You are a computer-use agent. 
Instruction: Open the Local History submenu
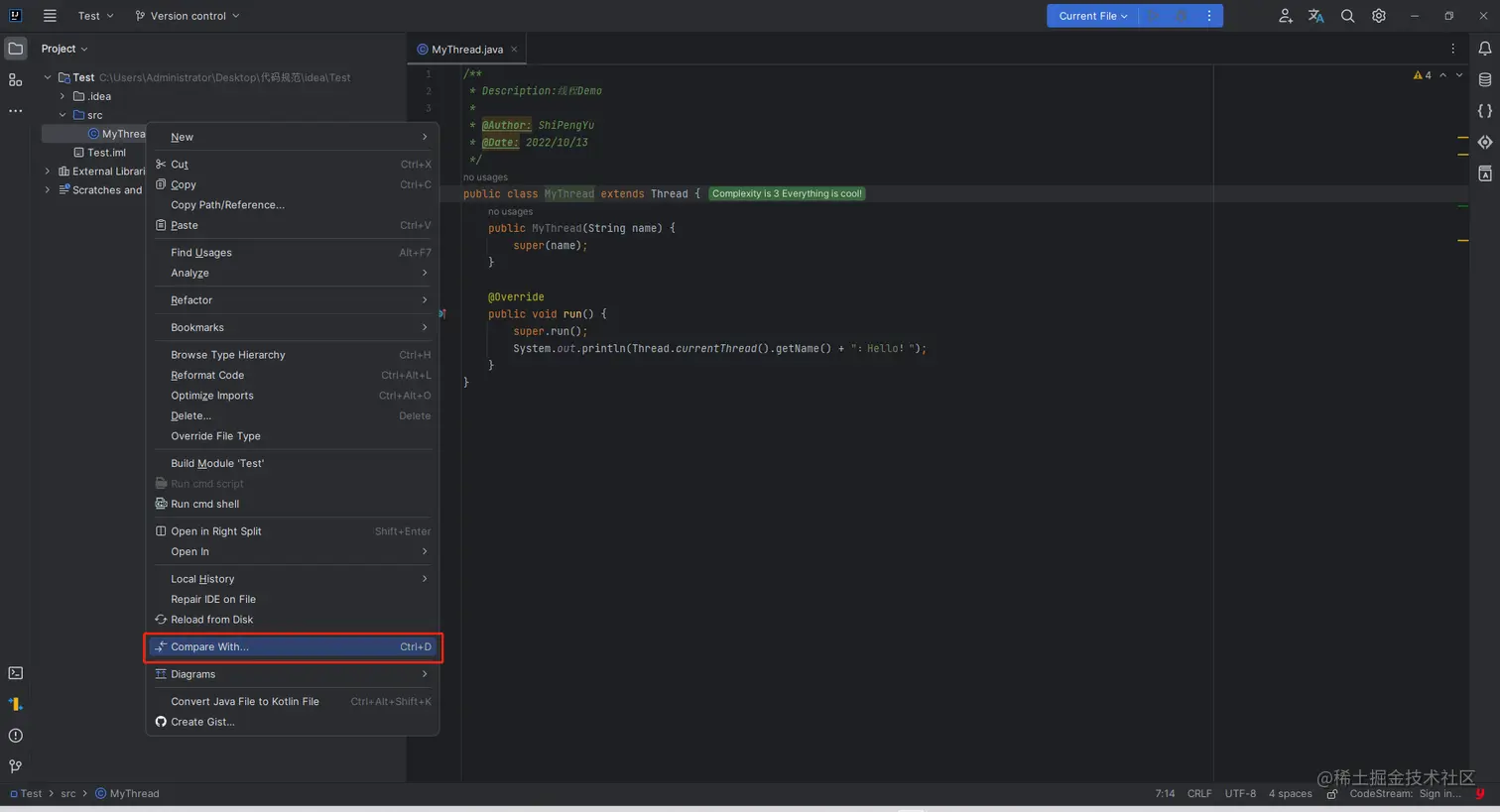pyautogui.click(x=293, y=579)
